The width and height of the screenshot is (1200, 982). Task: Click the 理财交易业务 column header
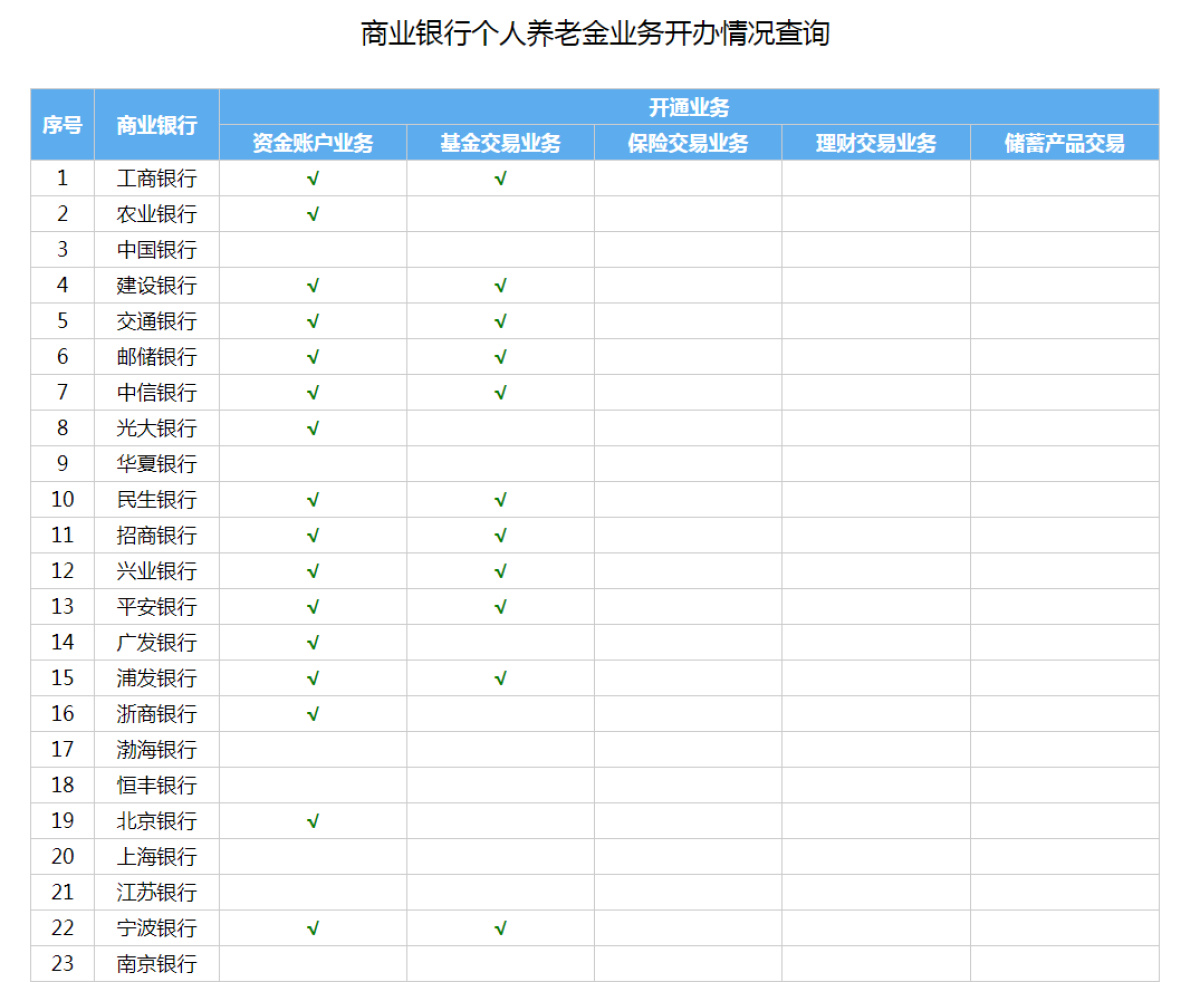coord(876,142)
